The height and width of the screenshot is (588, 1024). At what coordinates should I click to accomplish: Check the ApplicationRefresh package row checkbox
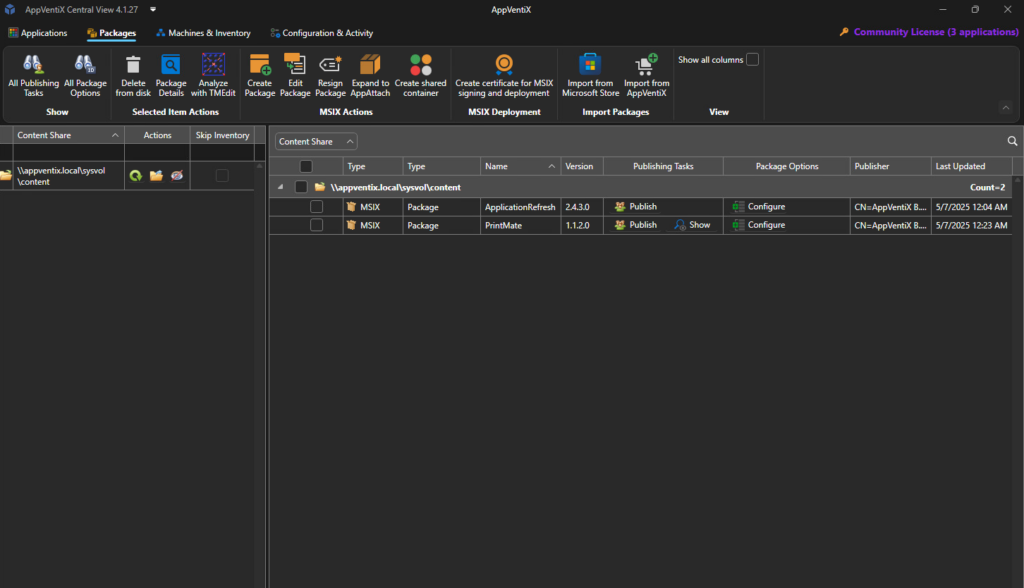tap(317, 207)
